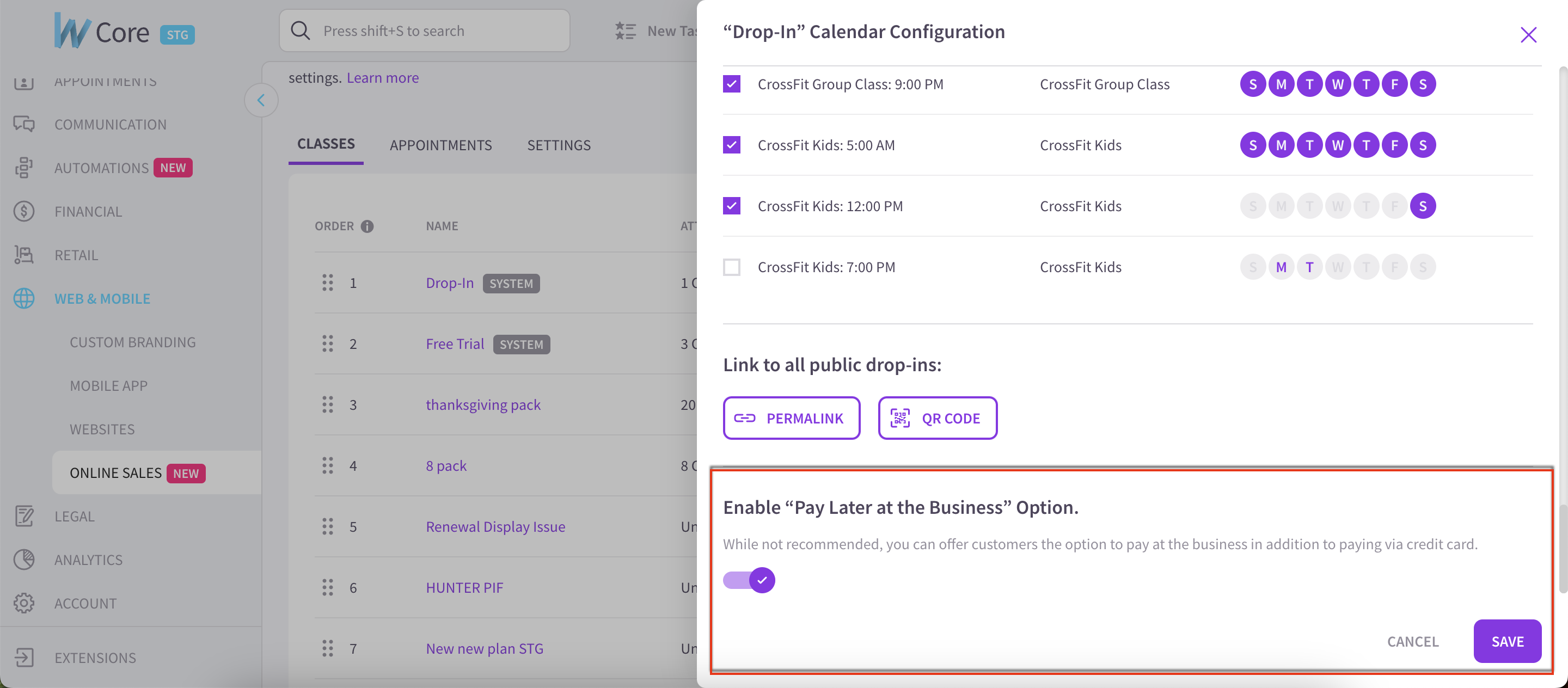Viewport: 1568px width, 688px height.
Task: Click the Retail cart icon in sidebar
Action: 24,255
